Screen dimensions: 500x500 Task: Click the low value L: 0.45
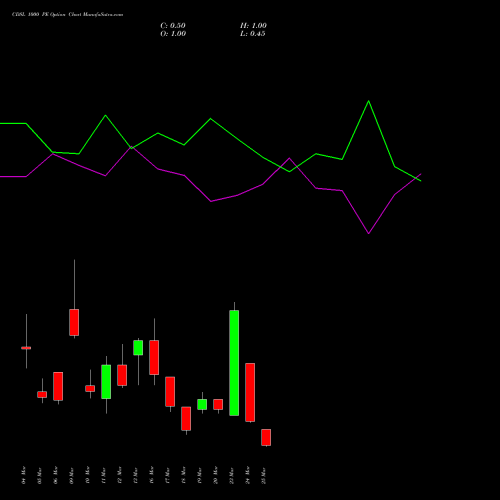coord(253,34)
